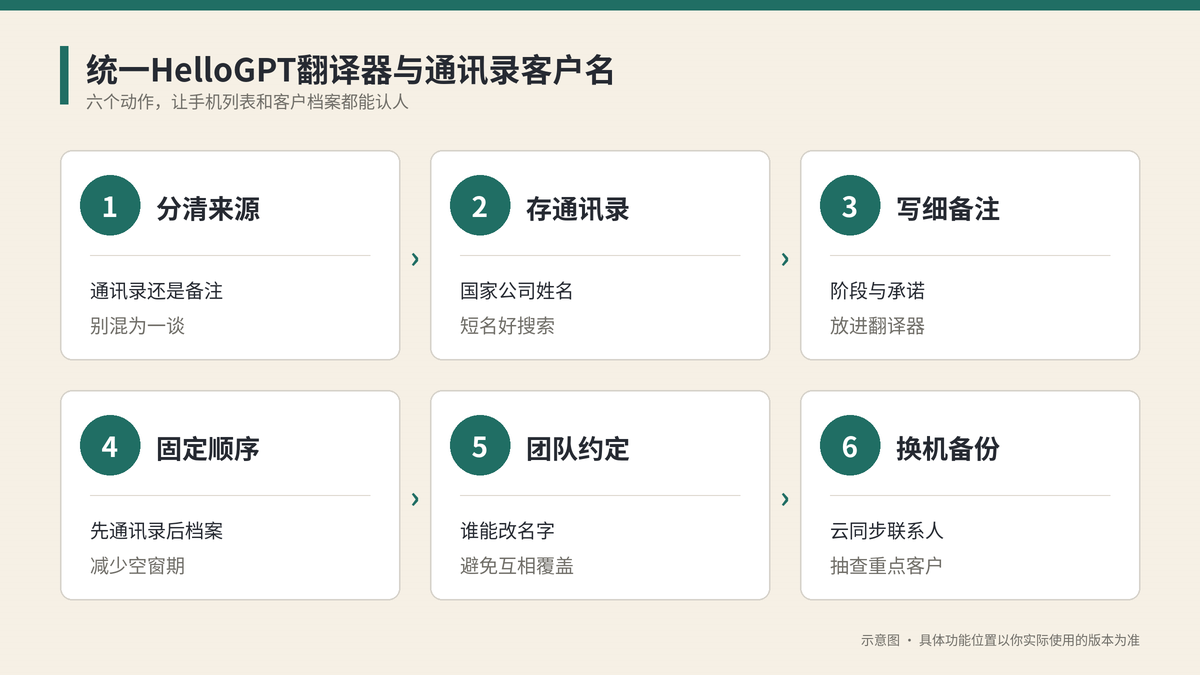This screenshot has height=675, width=1200.
Task: Click the text 谁能改名字
Action: [x=507, y=531]
